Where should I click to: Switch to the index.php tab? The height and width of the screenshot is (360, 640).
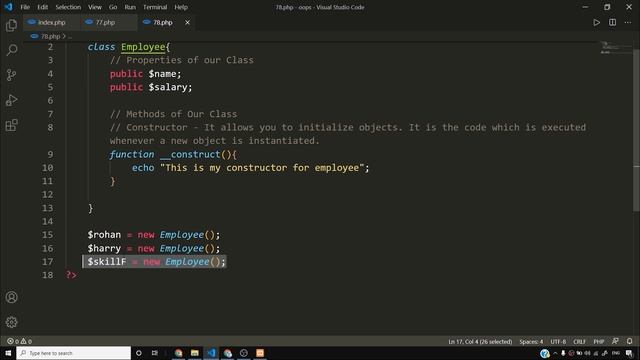tap(51, 22)
